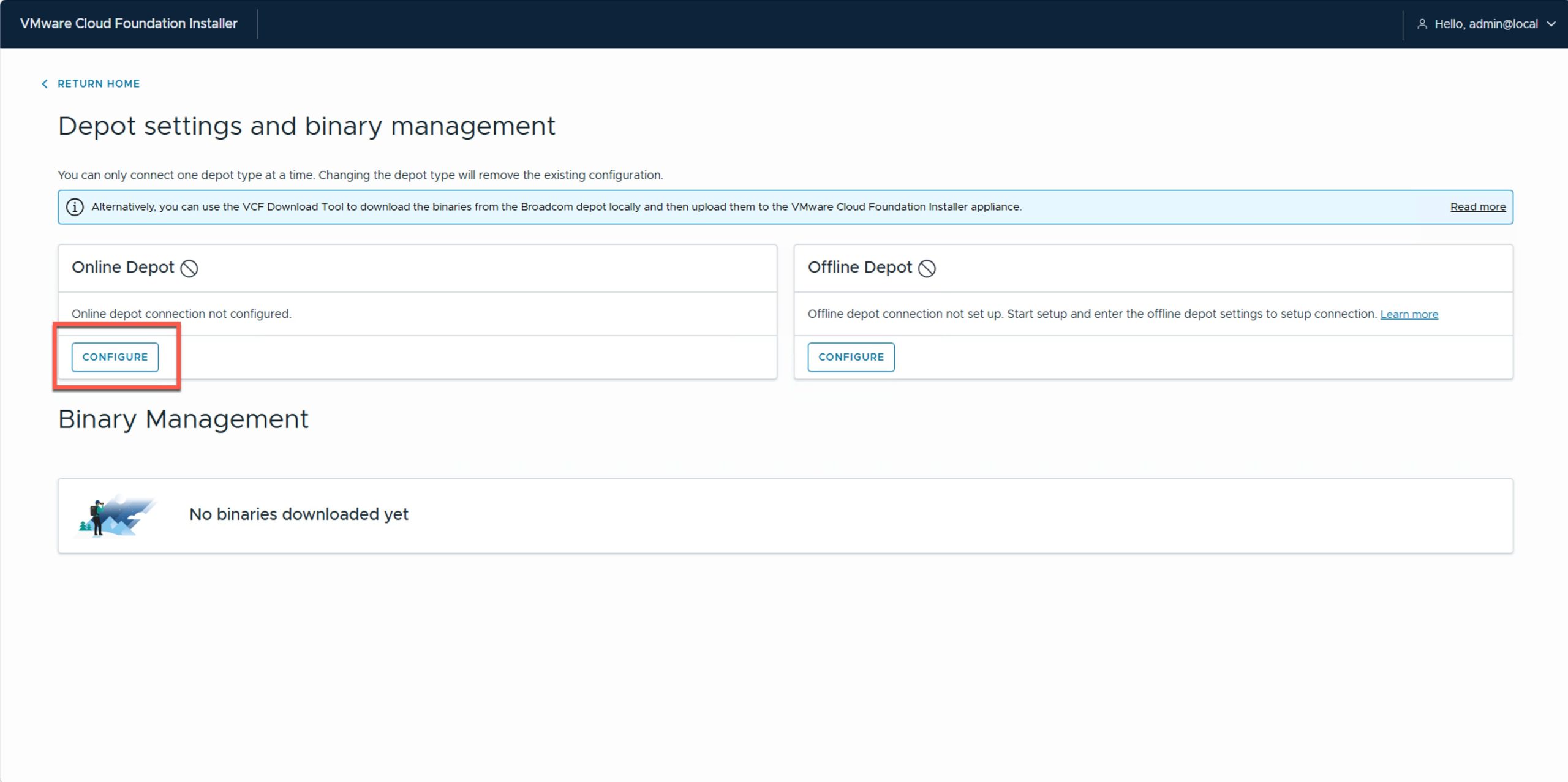Click the 'Offline Depot' card heading

pos(860,268)
